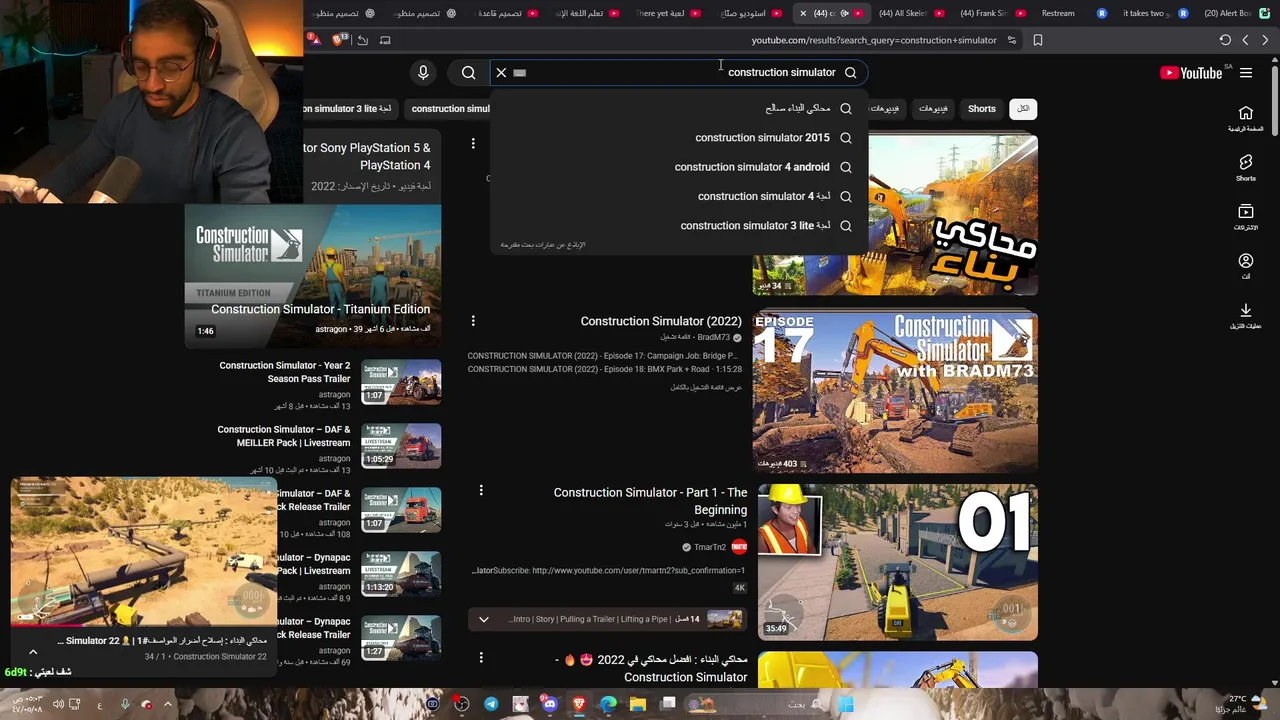Open Downloads in the YouTube sidebar
This screenshot has height=720, width=1280.
click(x=1245, y=315)
